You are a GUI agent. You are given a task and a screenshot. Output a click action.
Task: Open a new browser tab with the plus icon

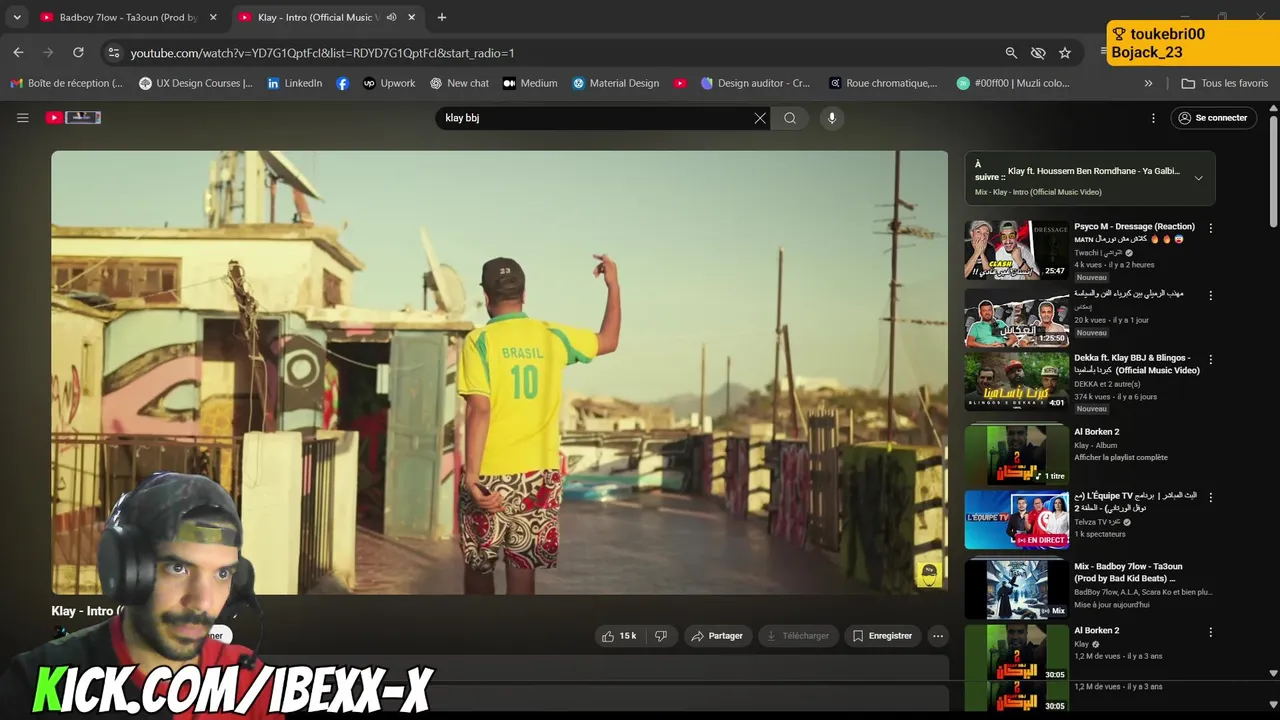[442, 17]
